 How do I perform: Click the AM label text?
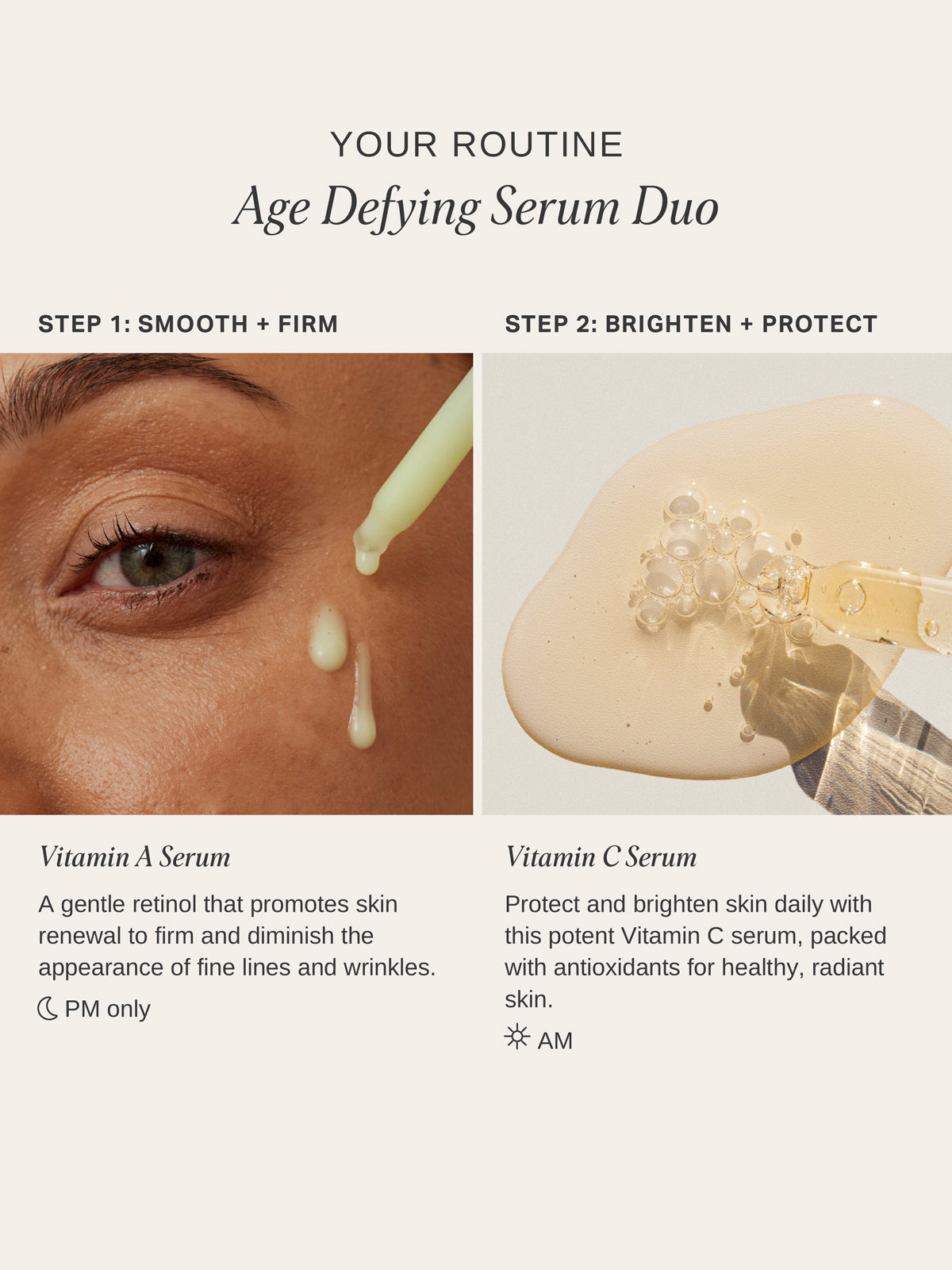click(555, 1041)
